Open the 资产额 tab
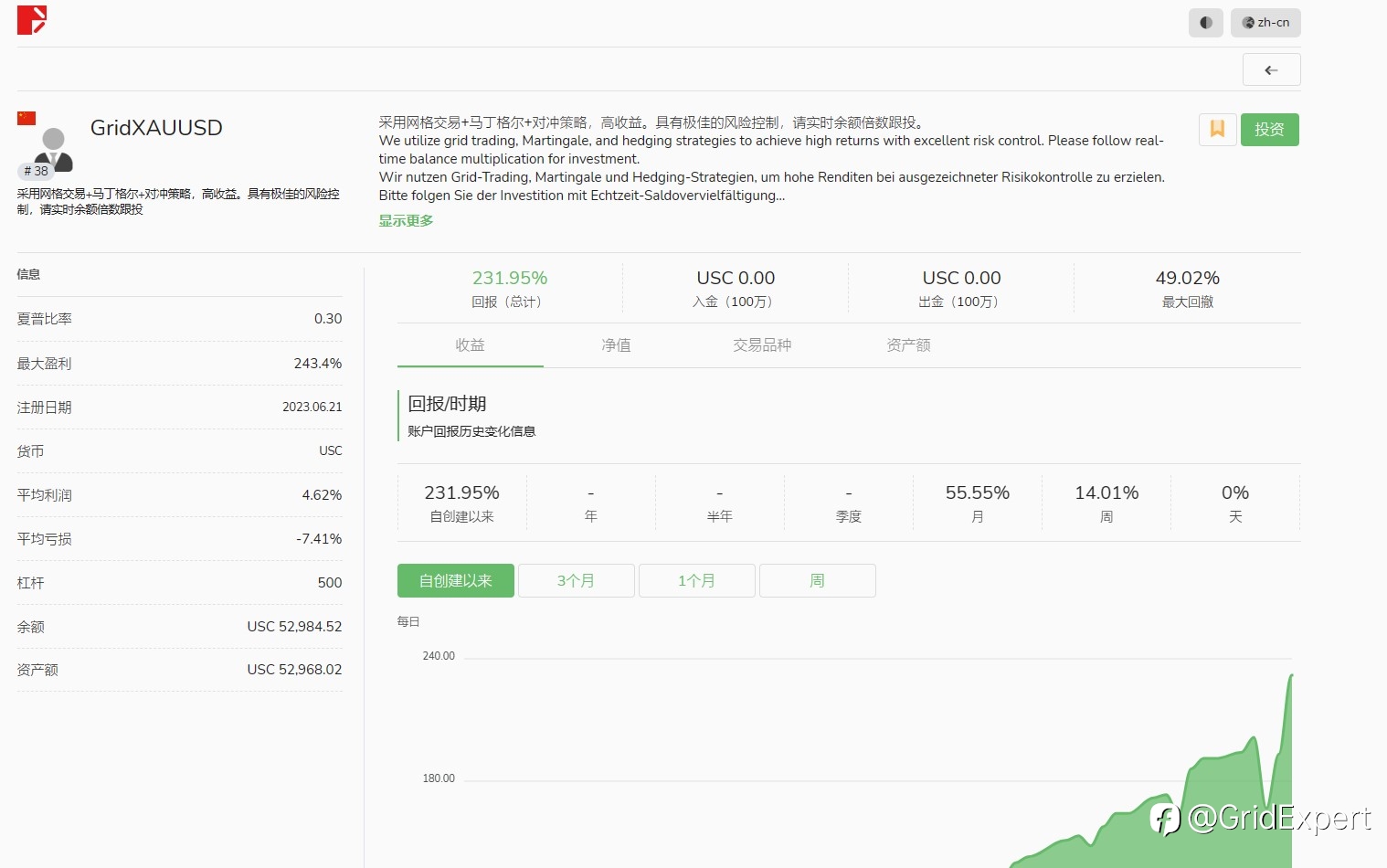Image resolution: width=1387 pixels, height=868 pixels. click(908, 345)
